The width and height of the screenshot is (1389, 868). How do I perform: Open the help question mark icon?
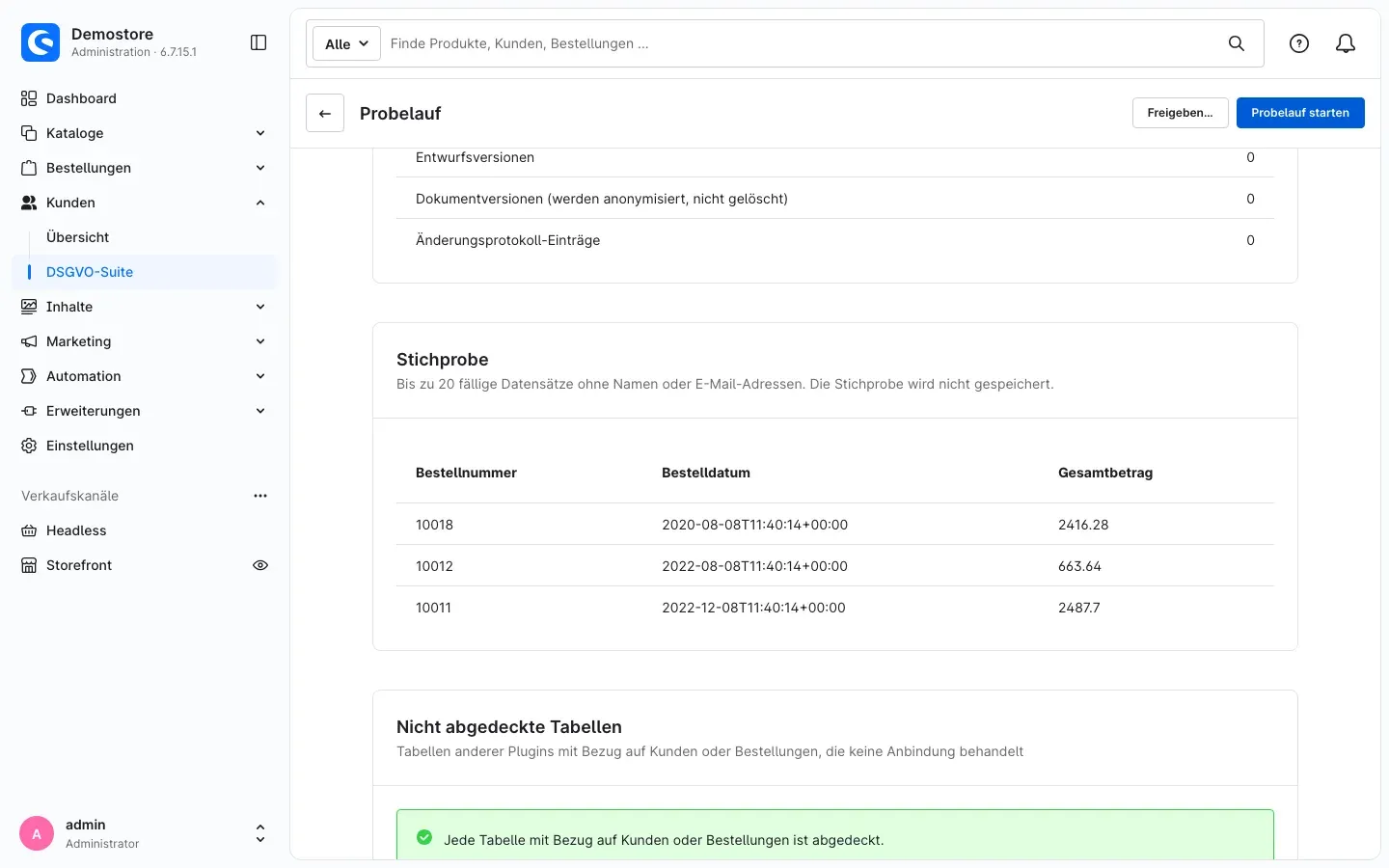click(1299, 43)
